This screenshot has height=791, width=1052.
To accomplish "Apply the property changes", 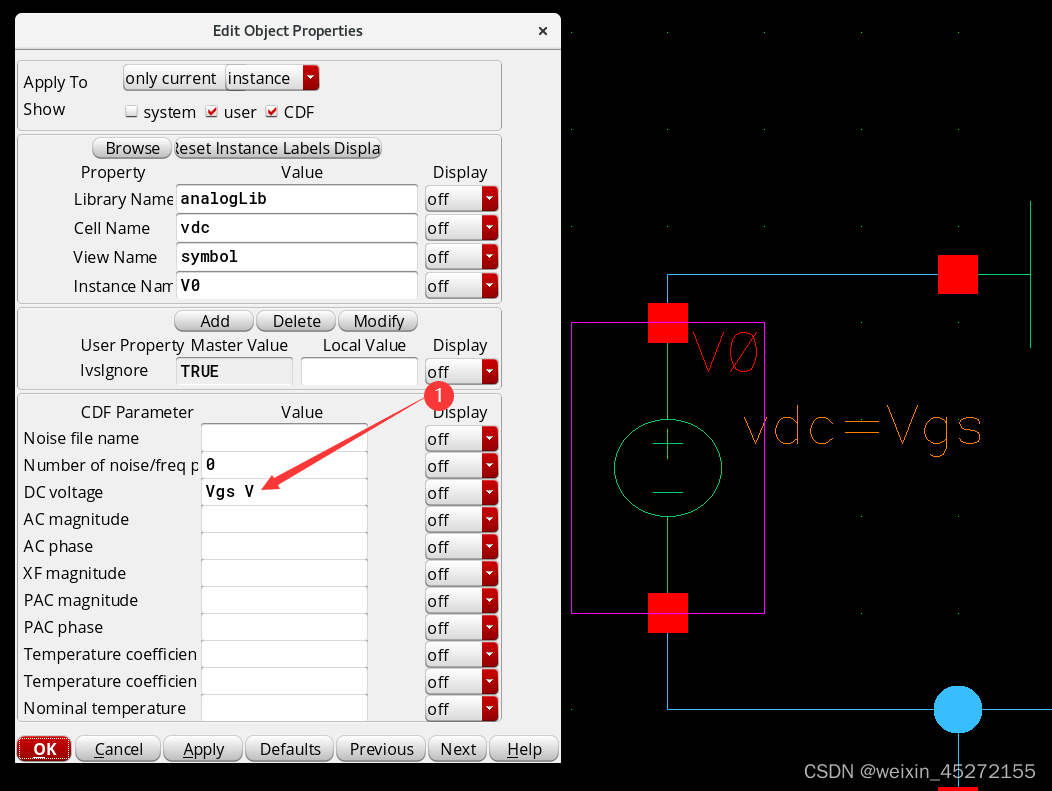I will tap(202, 748).
